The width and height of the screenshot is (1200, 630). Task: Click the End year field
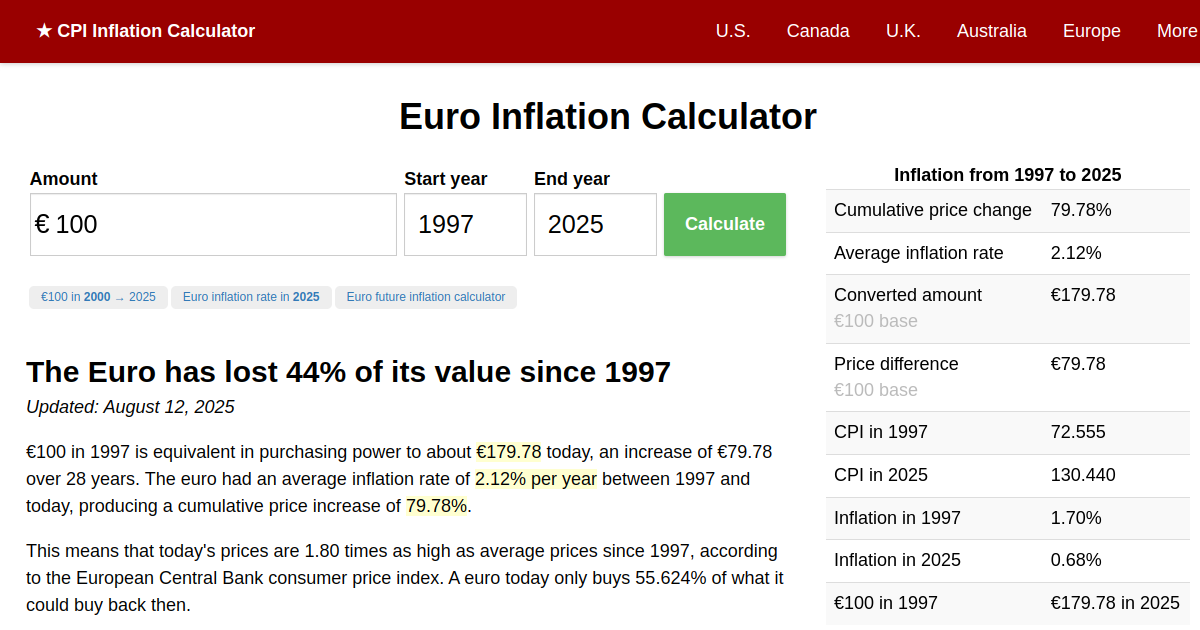(x=595, y=224)
